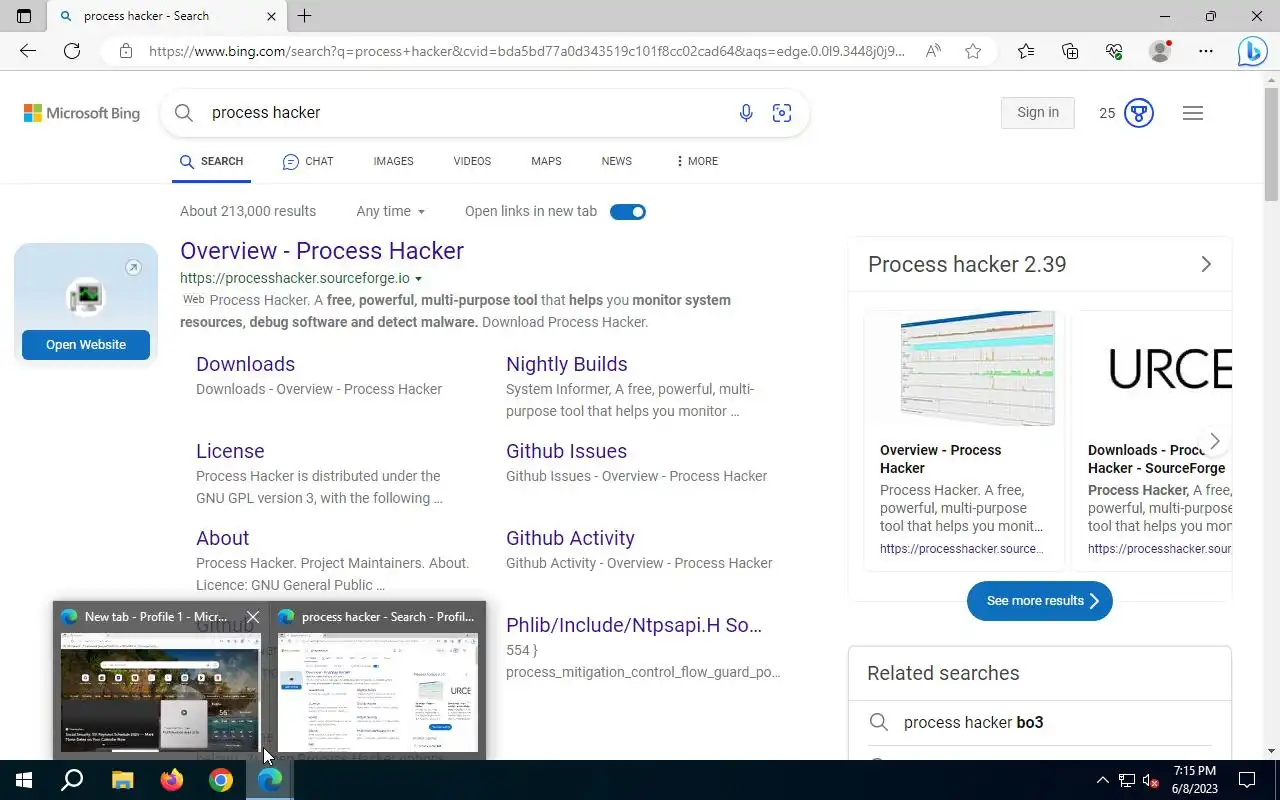Add this page to favorites

click(x=973, y=51)
